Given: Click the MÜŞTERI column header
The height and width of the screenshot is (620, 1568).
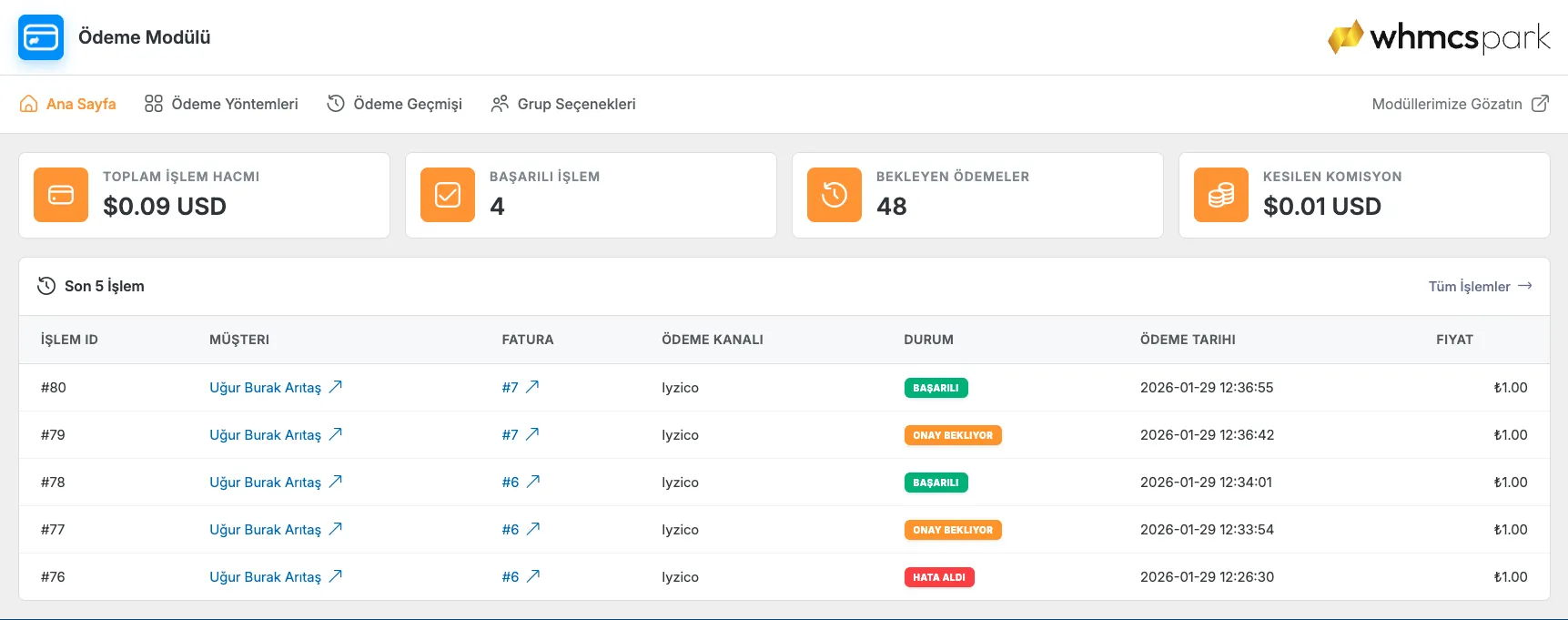Looking at the screenshot, I should (x=239, y=340).
